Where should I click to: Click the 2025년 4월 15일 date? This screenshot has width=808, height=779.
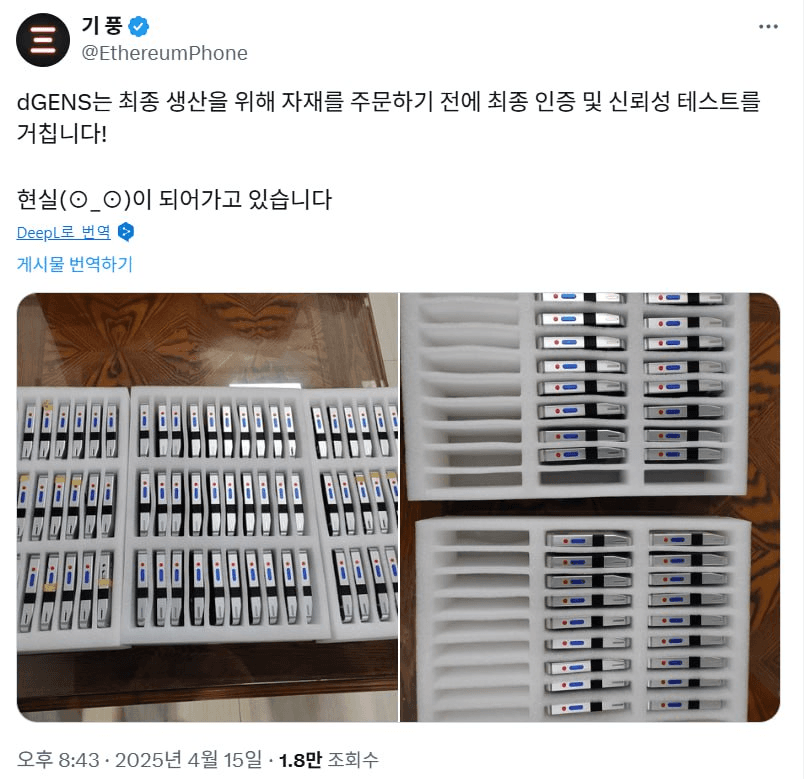coord(189,760)
